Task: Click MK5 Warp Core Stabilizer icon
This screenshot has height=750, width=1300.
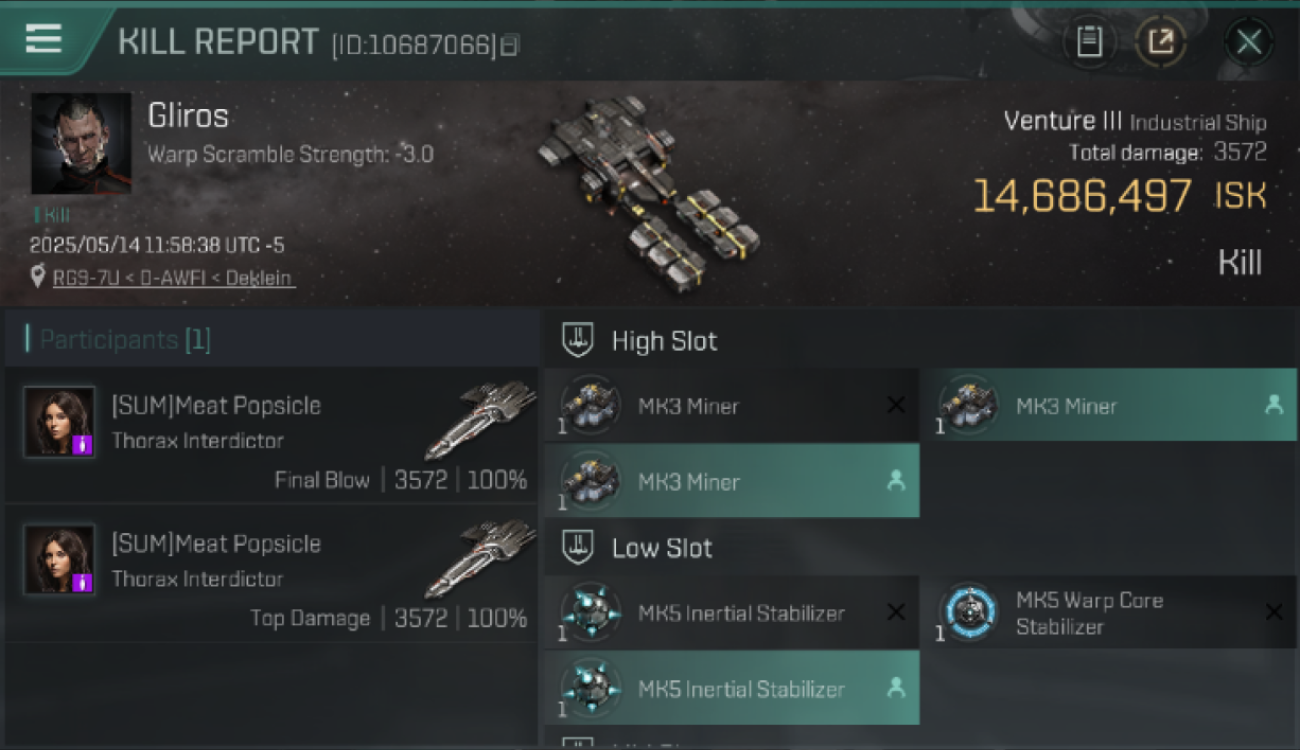Action: tap(968, 612)
